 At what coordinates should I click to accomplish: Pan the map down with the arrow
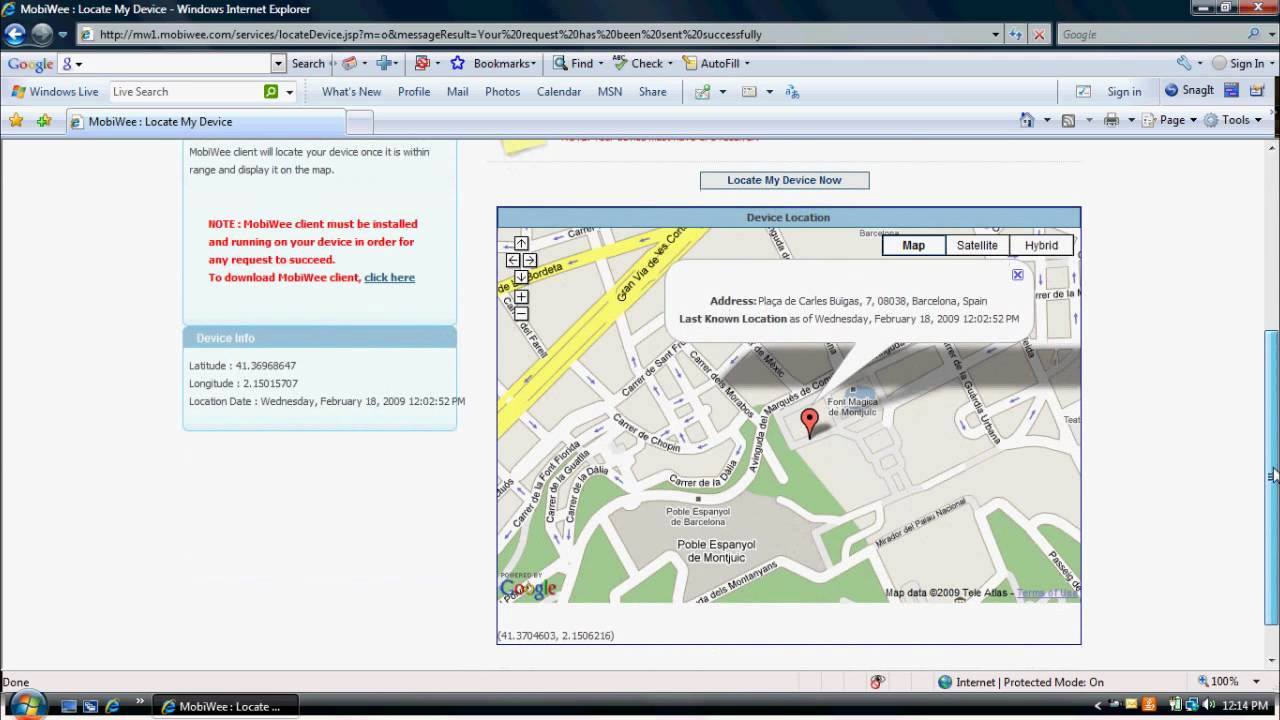(521, 277)
